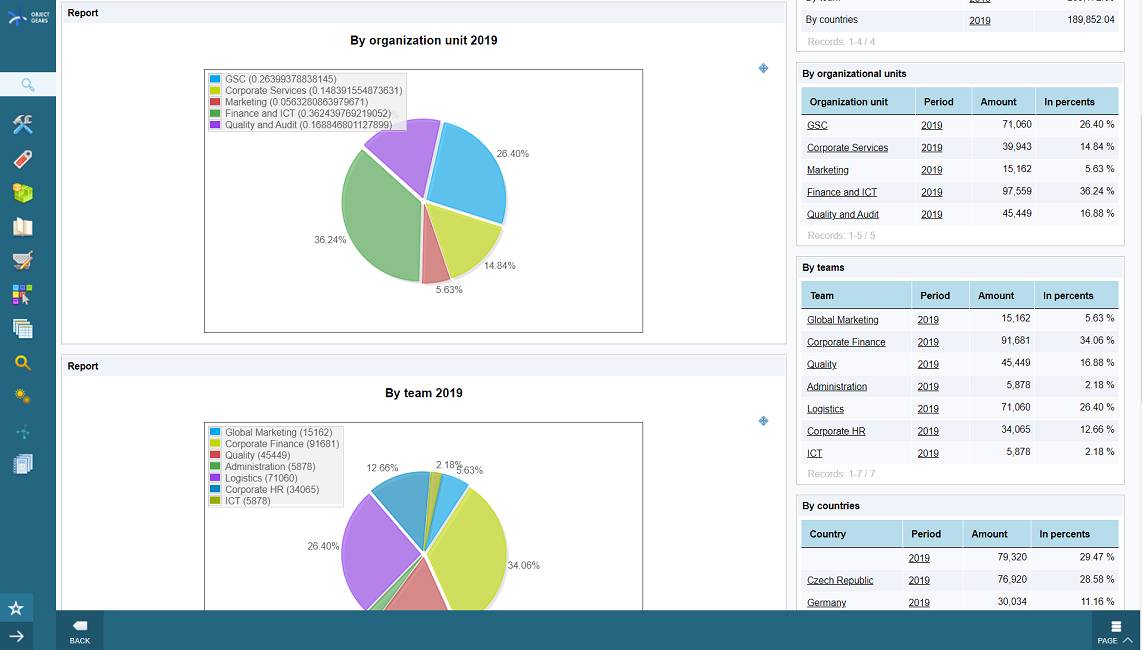
Task: Click the blue network nodes sidebar icon
Action: 23,431
